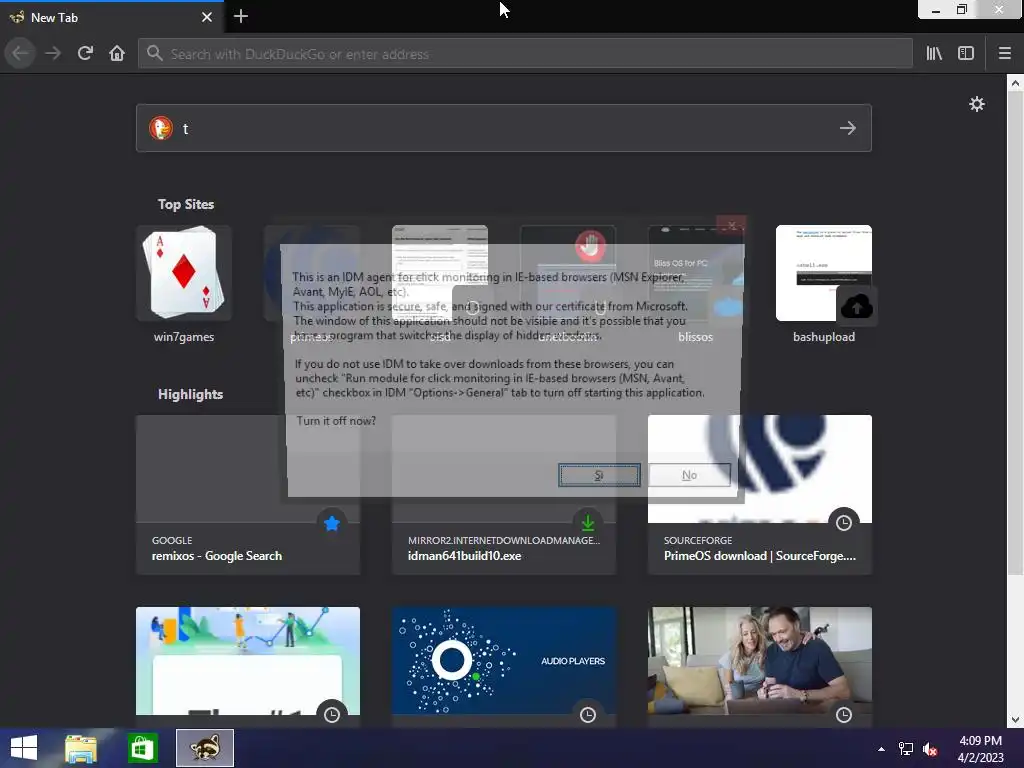Viewport: 1024px width, 768px height.
Task: Click the forward navigation arrow
Action: pos(53,53)
